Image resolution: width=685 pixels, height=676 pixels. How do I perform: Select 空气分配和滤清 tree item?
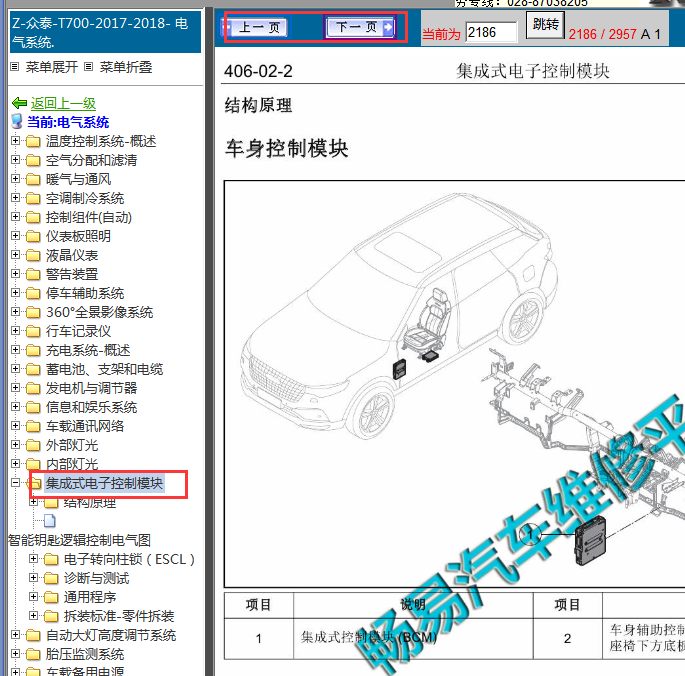click(x=92, y=160)
